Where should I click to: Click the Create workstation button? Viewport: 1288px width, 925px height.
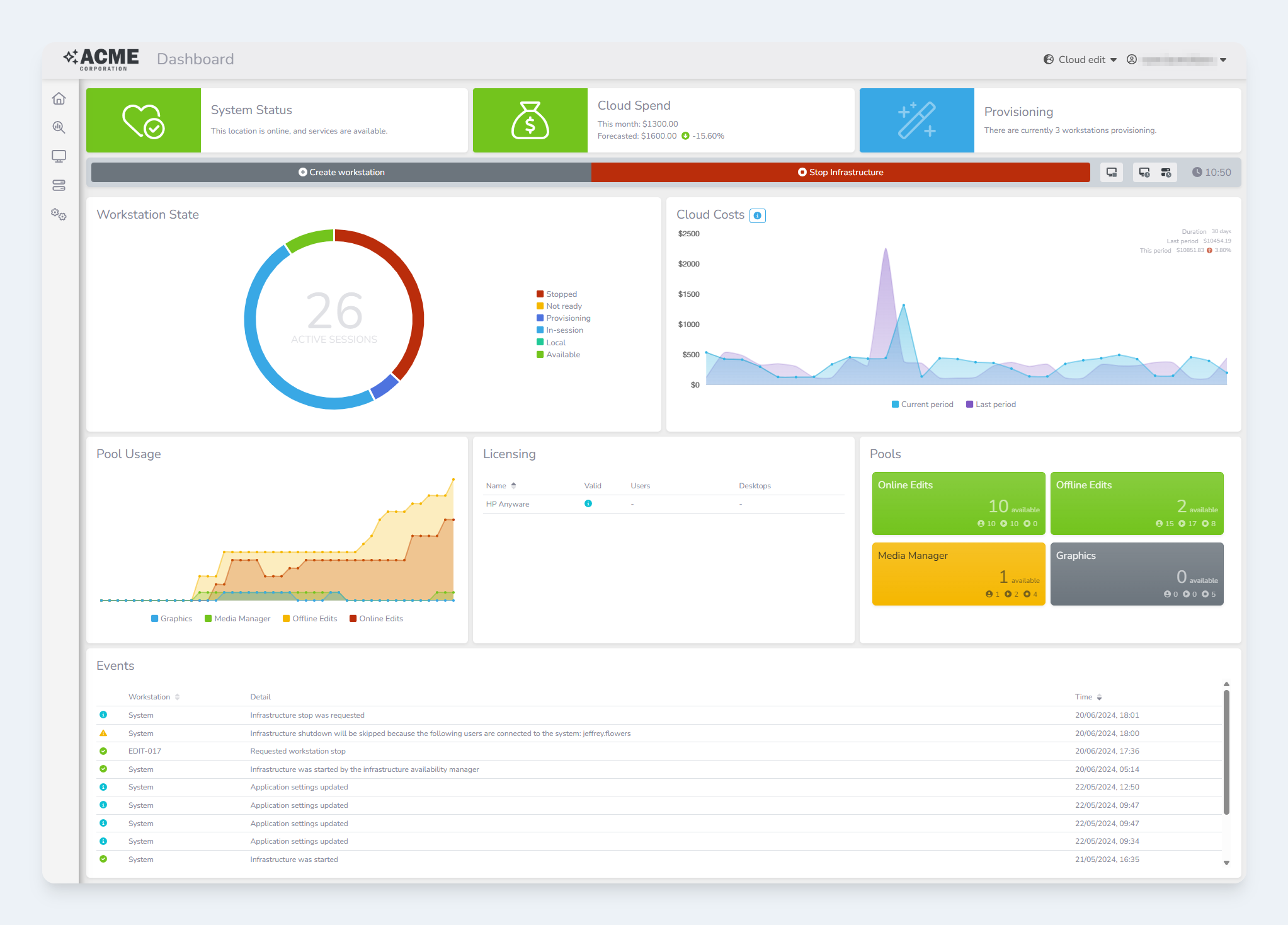[341, 173]
